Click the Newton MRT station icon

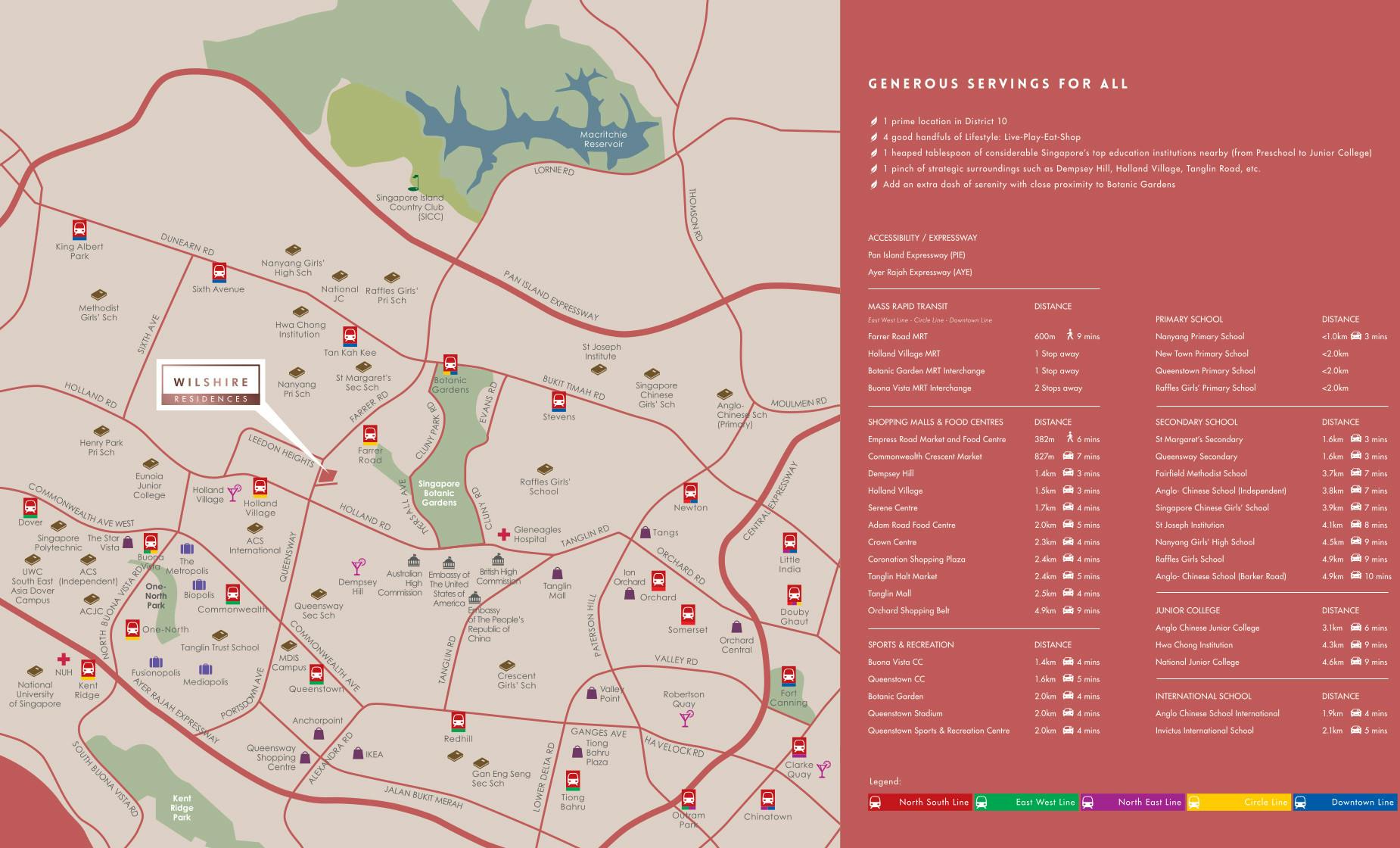pos(690,492)
